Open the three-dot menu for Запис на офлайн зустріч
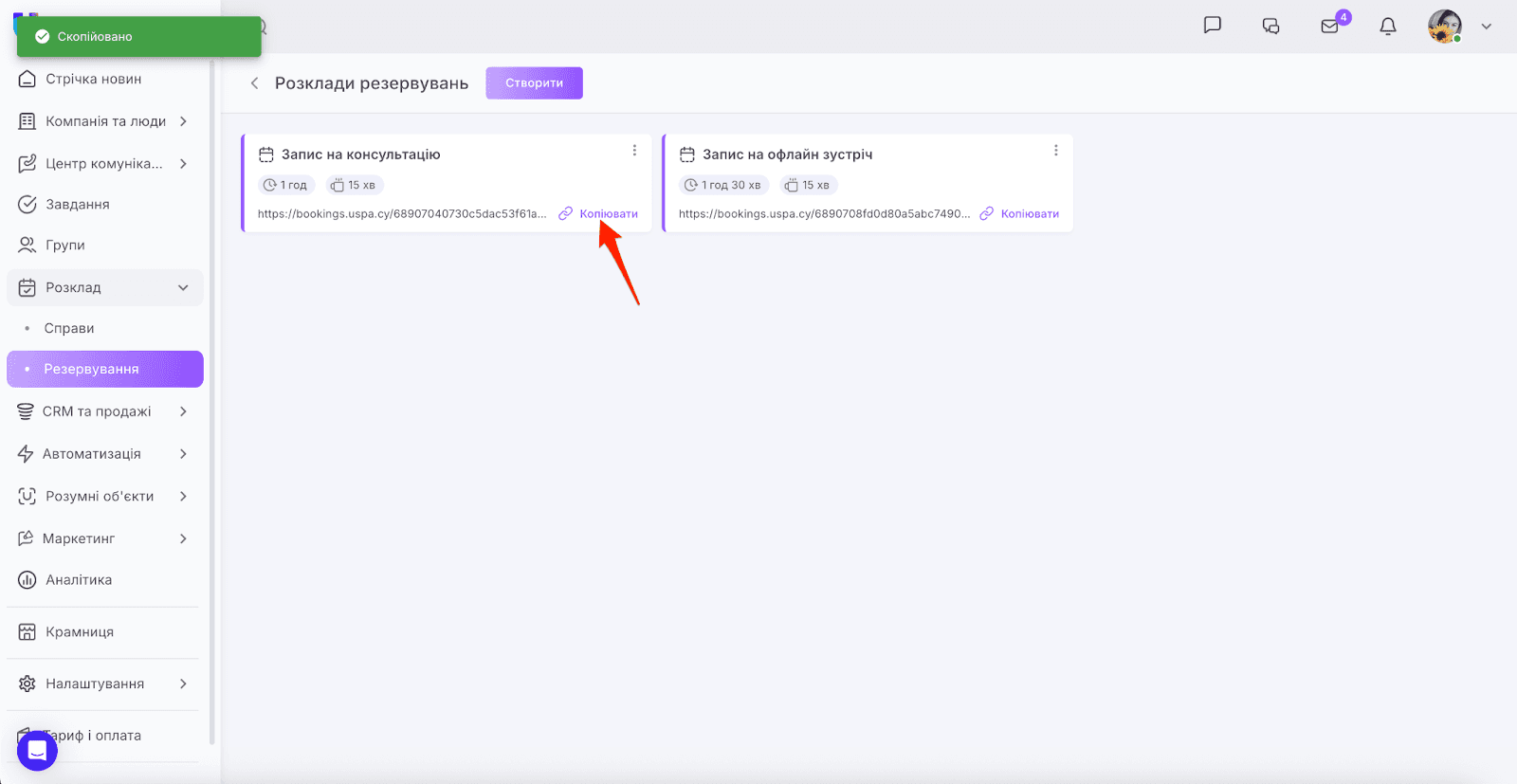This screenshot has width=1517, height=784. [1055, 151]
